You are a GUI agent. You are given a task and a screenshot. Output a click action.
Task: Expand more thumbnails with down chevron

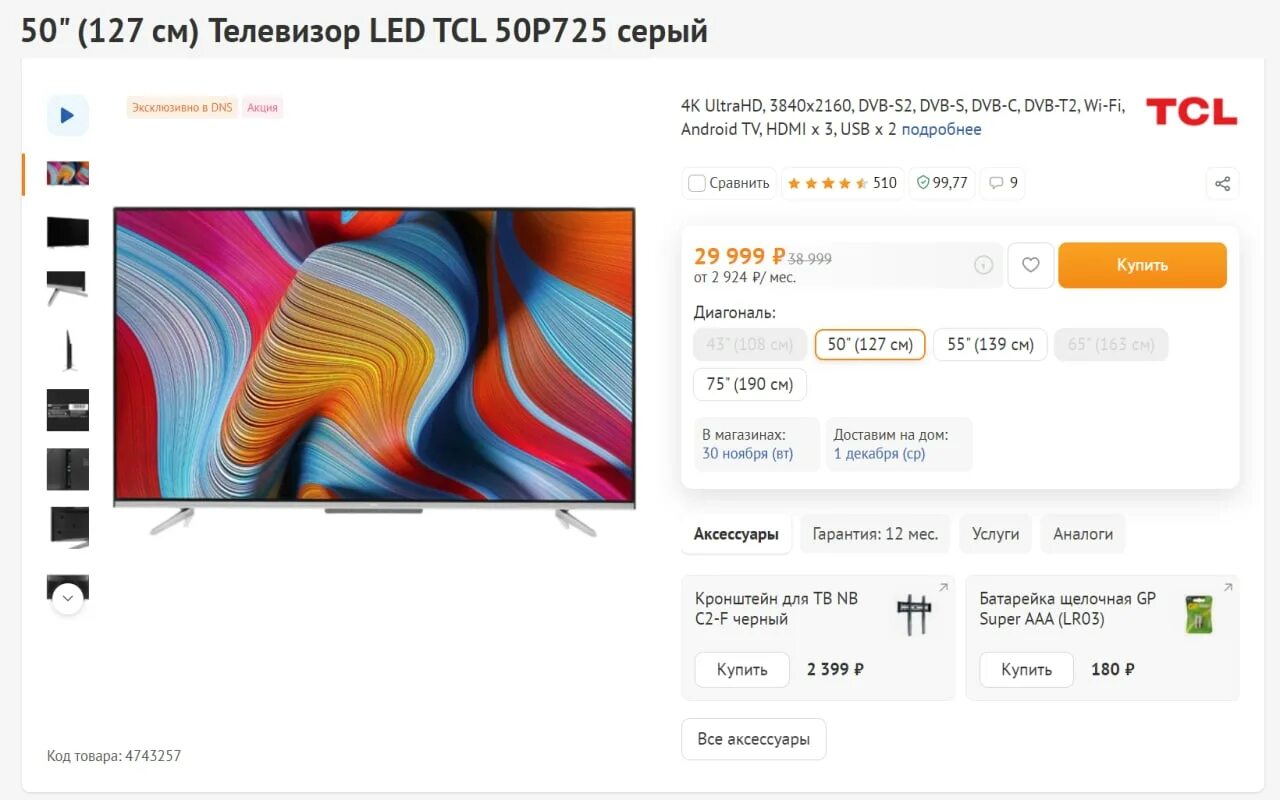pos(67,599)
